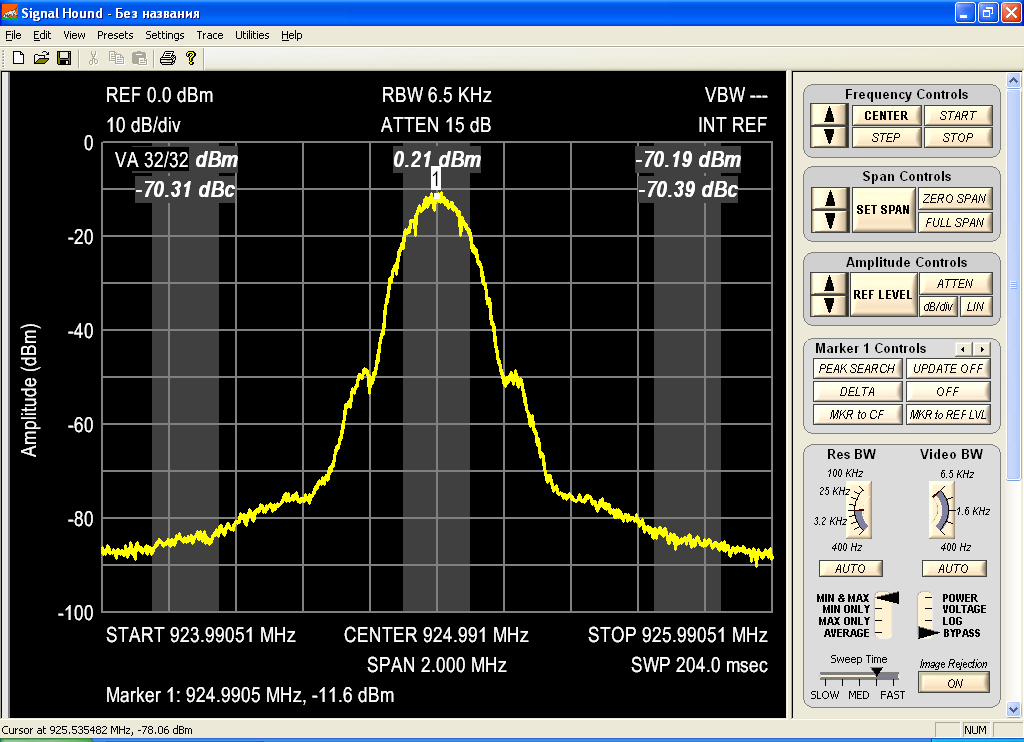Select next marker with right arrow
The width and height of the screenshot is (1024, 742).
pyautogui.click(x=982, y=349)
